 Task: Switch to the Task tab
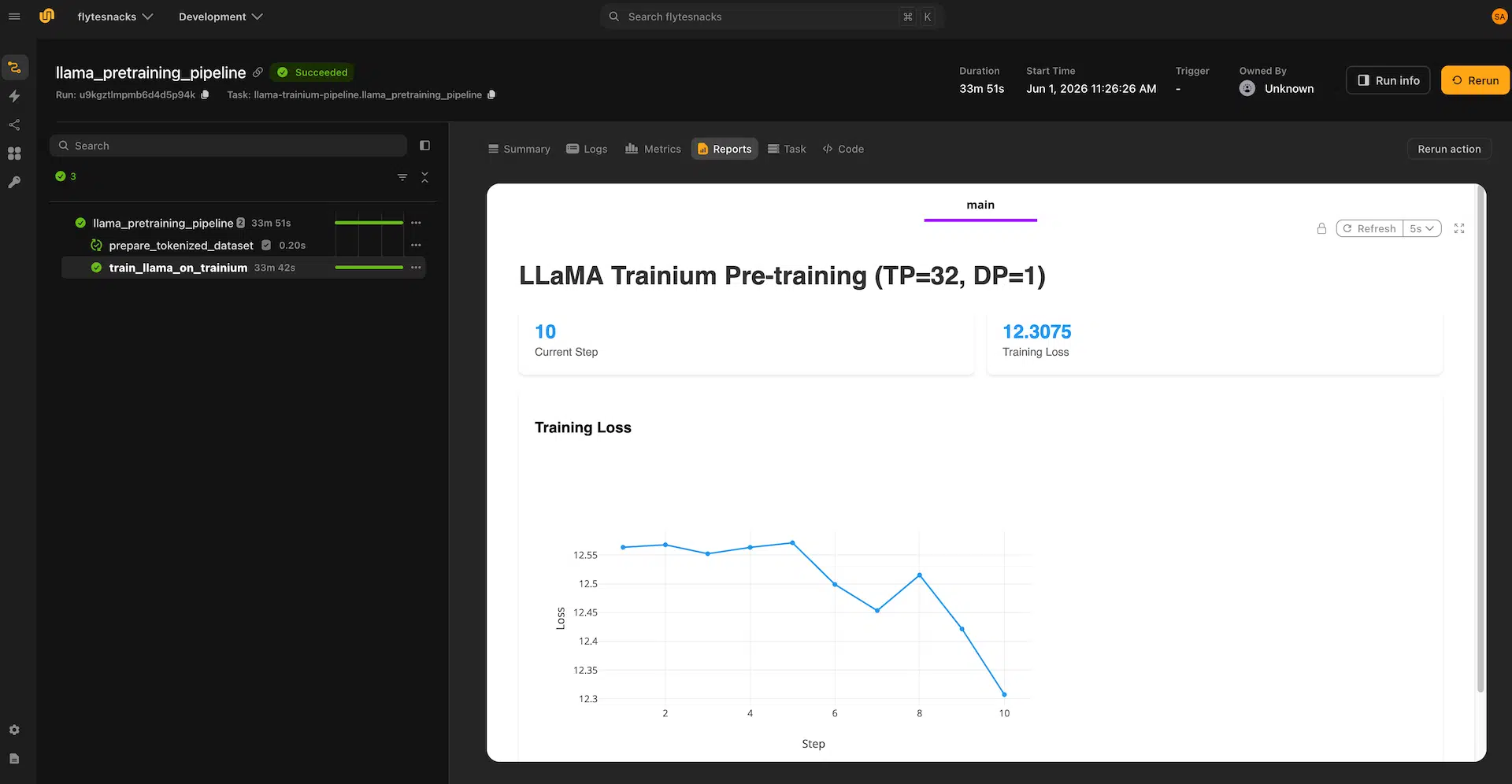click(x=787, y=149)
